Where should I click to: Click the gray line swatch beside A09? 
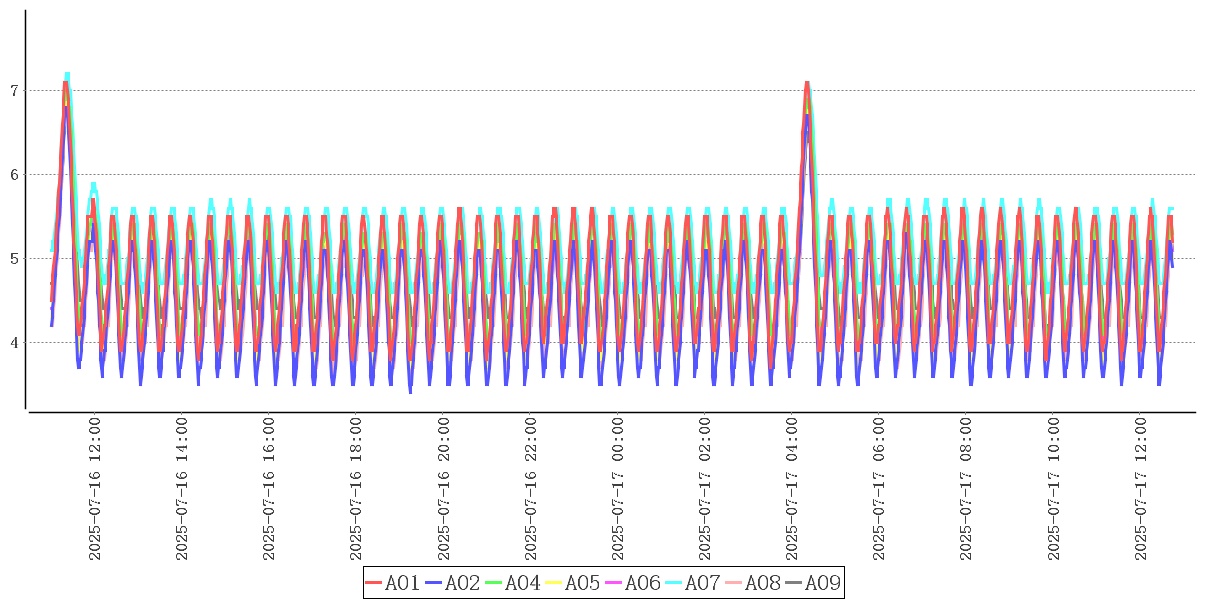pos(794,583)
